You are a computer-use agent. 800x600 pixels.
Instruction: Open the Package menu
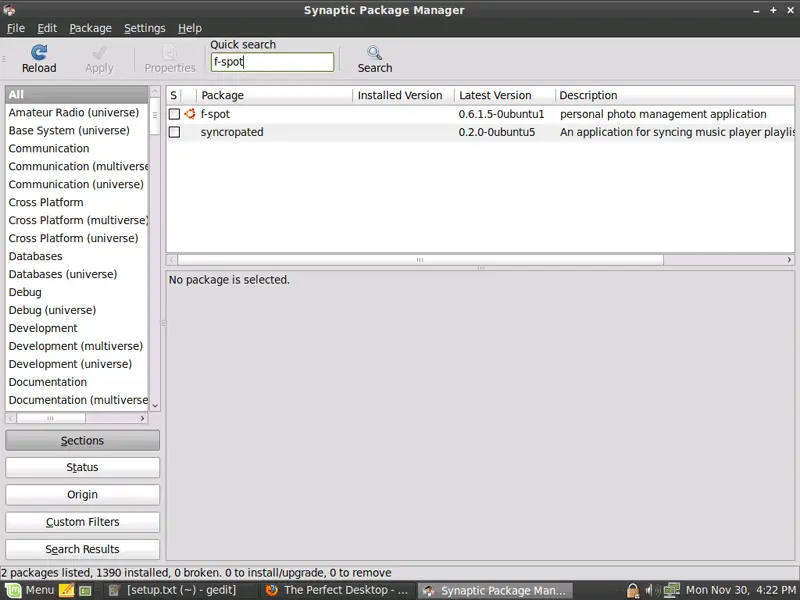[90, 28]
